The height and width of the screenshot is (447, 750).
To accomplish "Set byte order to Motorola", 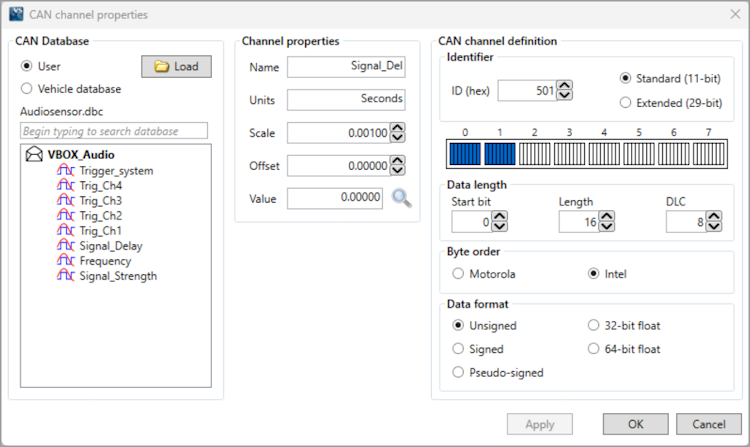I will [458, 273].
